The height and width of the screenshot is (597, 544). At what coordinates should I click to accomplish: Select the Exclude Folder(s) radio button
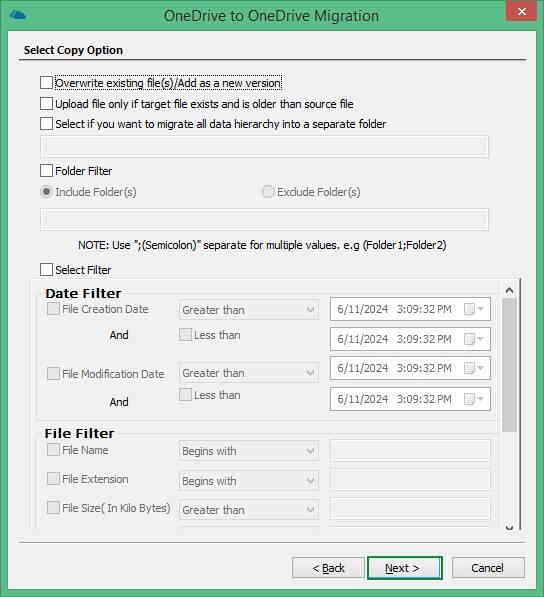(268, 192)
